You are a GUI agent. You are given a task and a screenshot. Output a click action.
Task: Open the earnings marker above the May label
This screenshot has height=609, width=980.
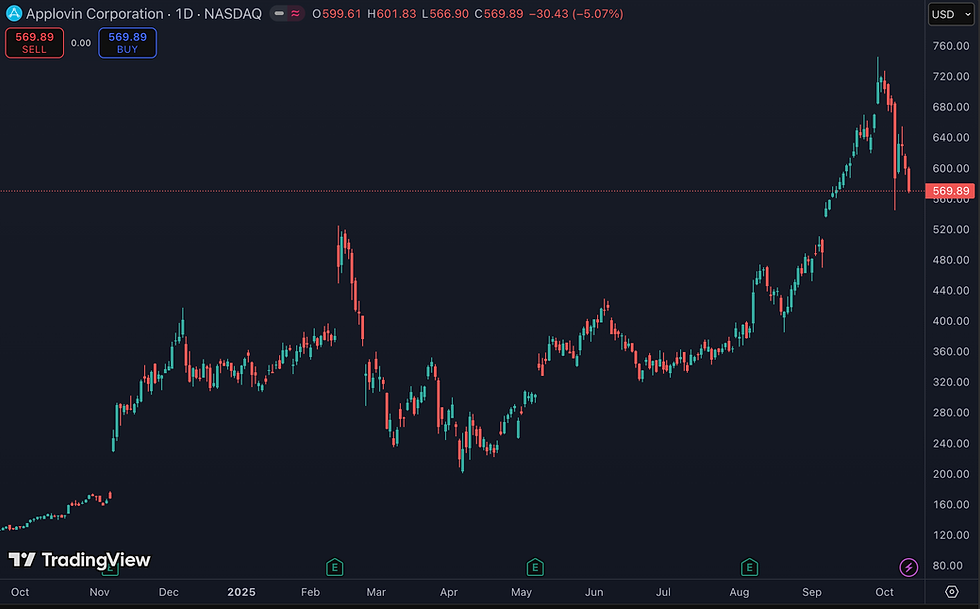pos(535,568)
